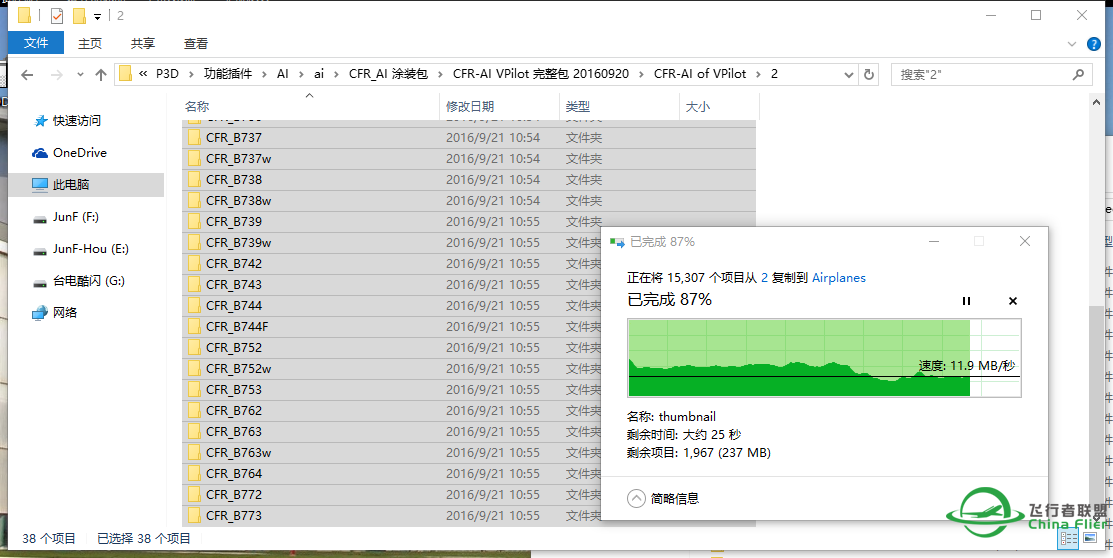
Task: Switch to the 共享 ribbon tab
Action: (x=143, y=43)
